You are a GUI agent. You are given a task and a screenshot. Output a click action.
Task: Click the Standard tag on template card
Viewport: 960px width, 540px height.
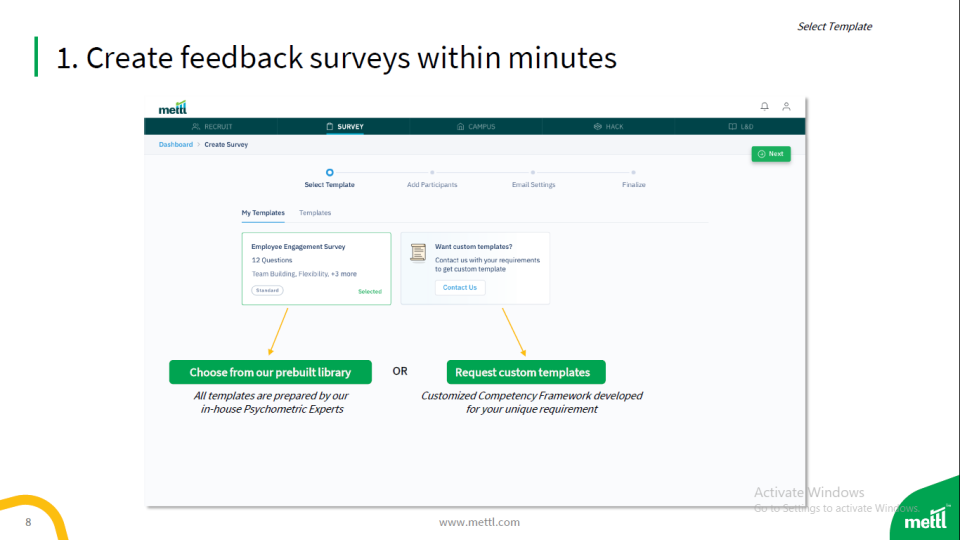pos(267,291)
